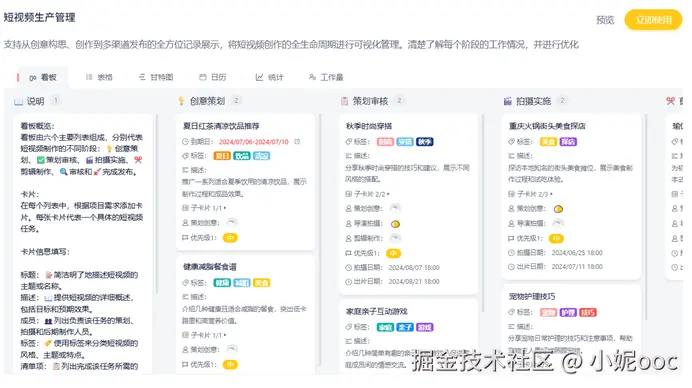Open the 统计 view tab
This screenshot has width=692, height=388.
tap(269, 77)
